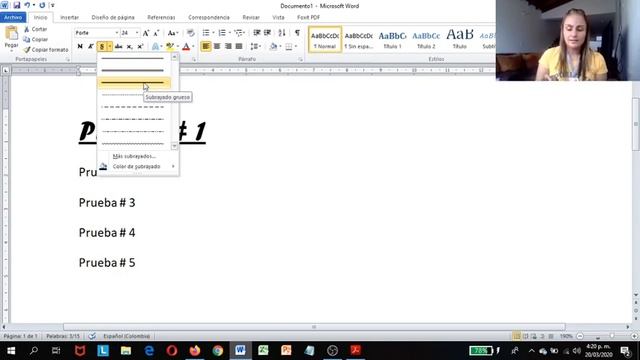The height and width of the screenshot is (360, 640).
Task: Click the paragraph shading bucket icon
Action: click(273, 47)
